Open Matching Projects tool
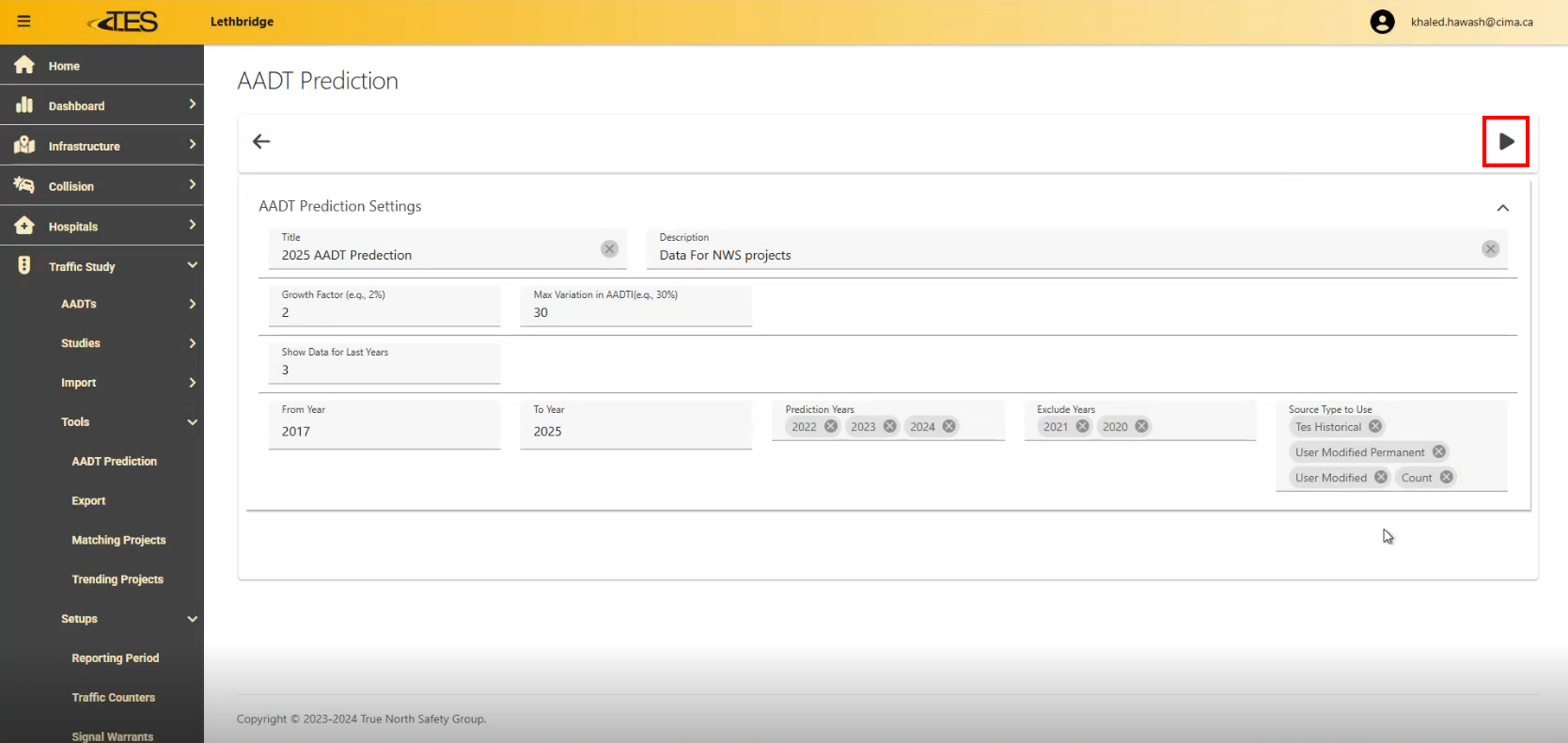1568x743 pixels. pos(118,540)
